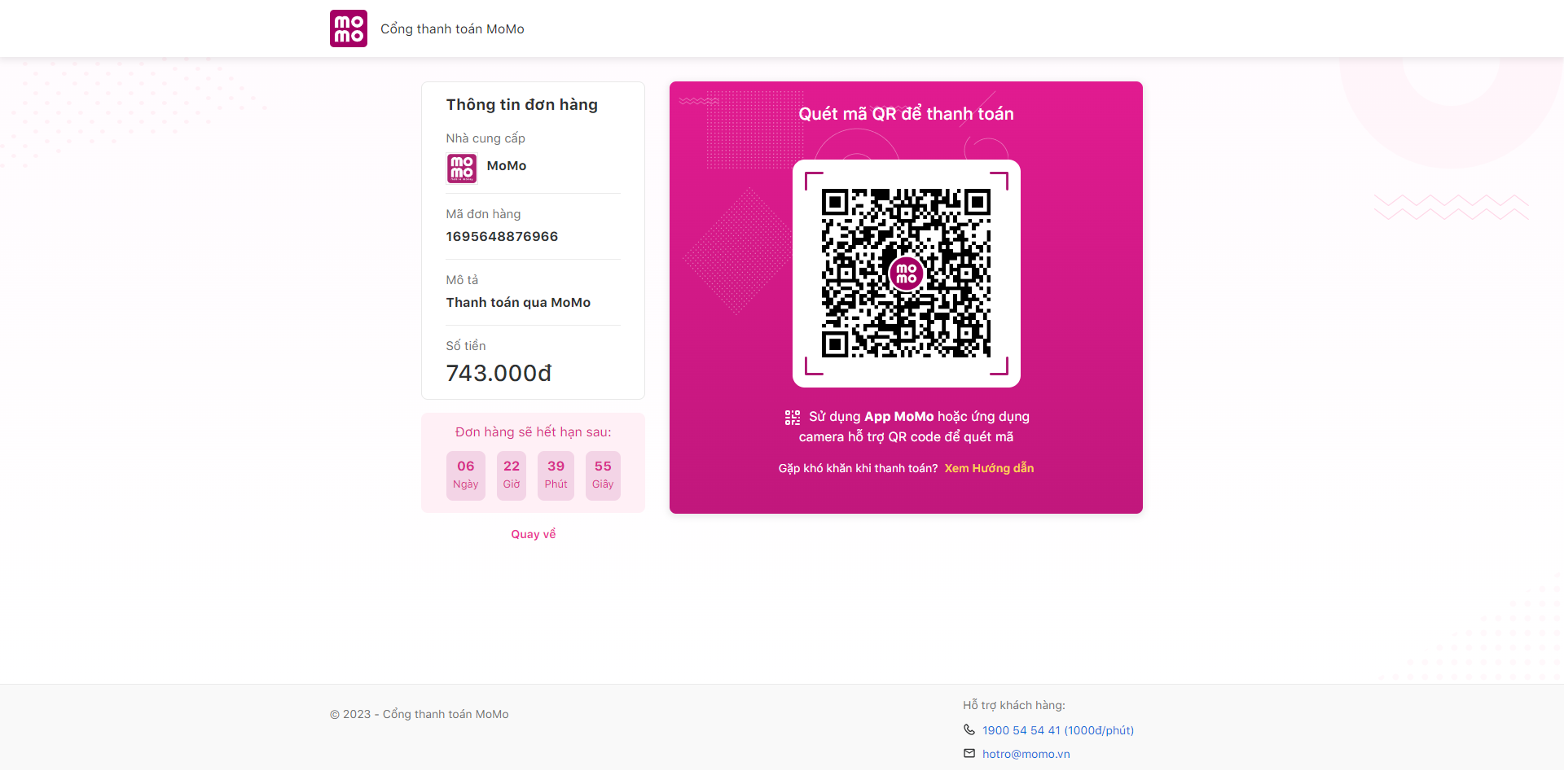Click '© 2023 - Cổng thanh toán MoMo' footer text
This screenshot has width=1564, height=784.
pyautogui.click(x=420, y=714)
